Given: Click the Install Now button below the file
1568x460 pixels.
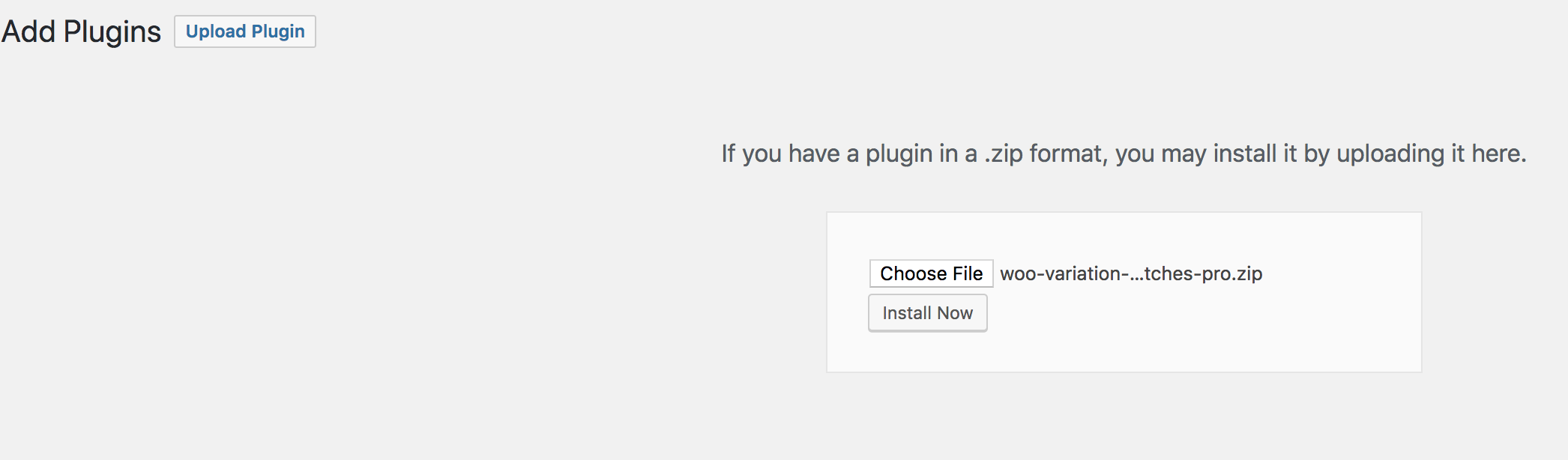Looking at the screenshot, I should coord(927,313).
